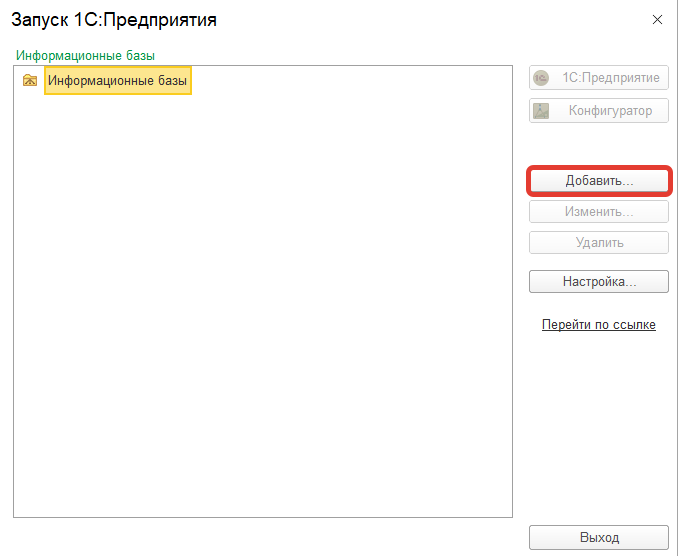Click the folder icon beside Информационные базы

30,81
